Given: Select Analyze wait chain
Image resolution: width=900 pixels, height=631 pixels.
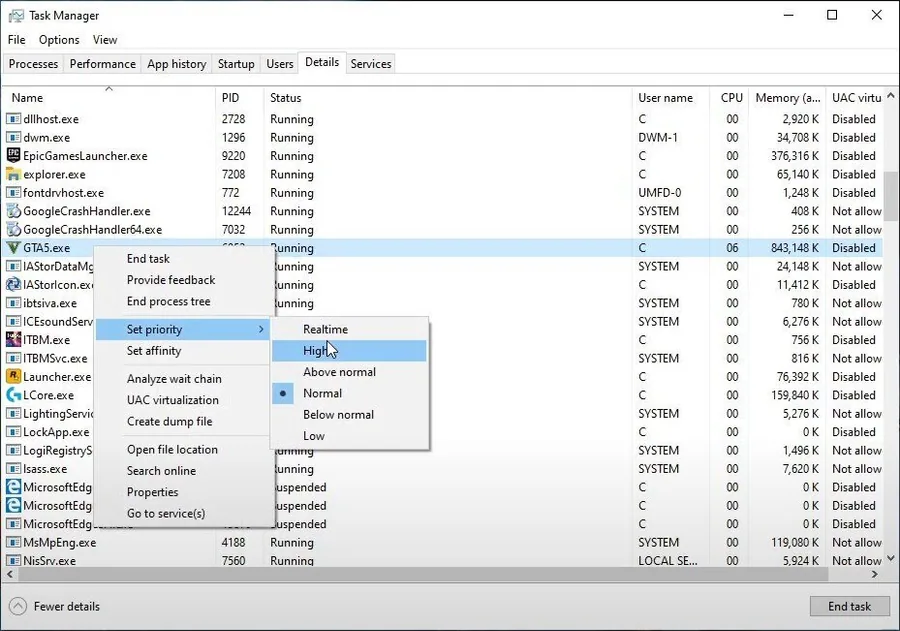Looking at the screenshot, I should 183,379.
